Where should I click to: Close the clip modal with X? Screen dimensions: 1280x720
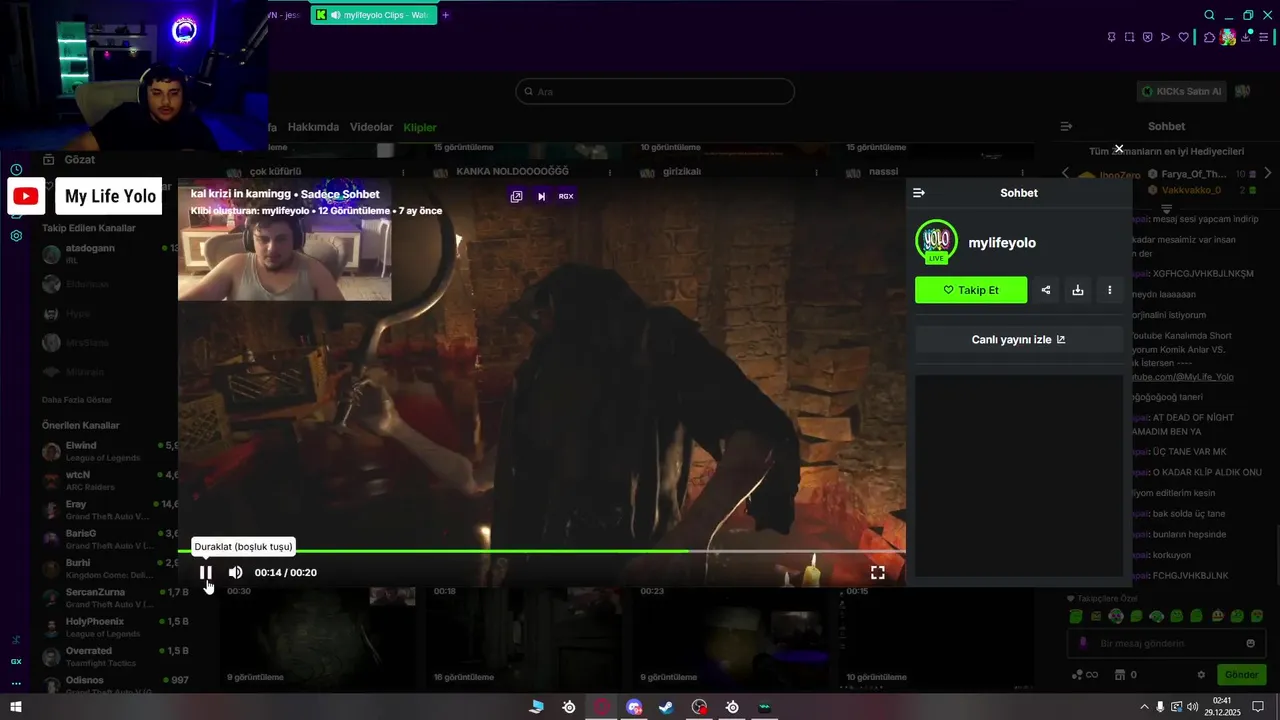point(1119,149)
